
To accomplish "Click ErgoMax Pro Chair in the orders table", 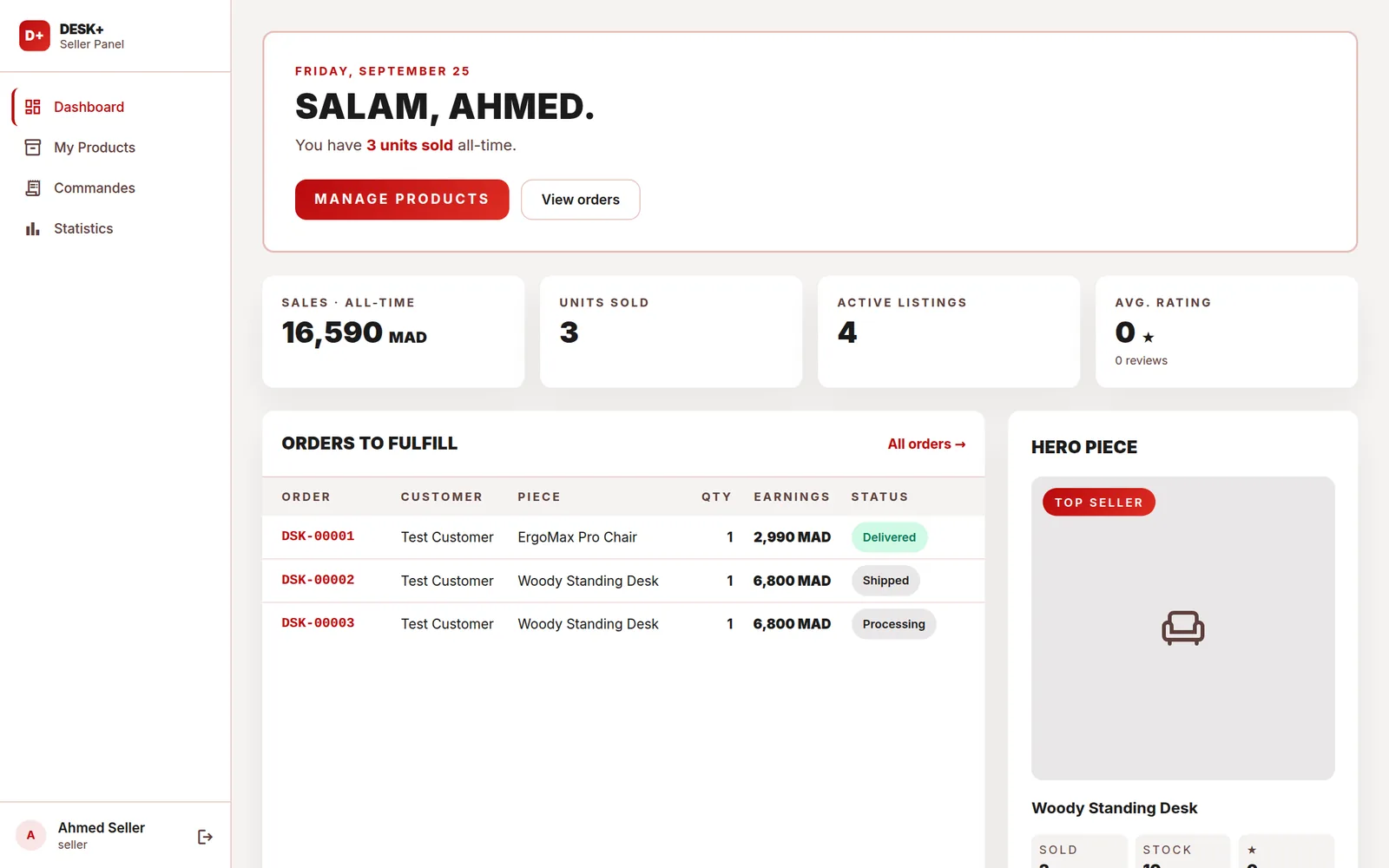I will tap(577, 537).
